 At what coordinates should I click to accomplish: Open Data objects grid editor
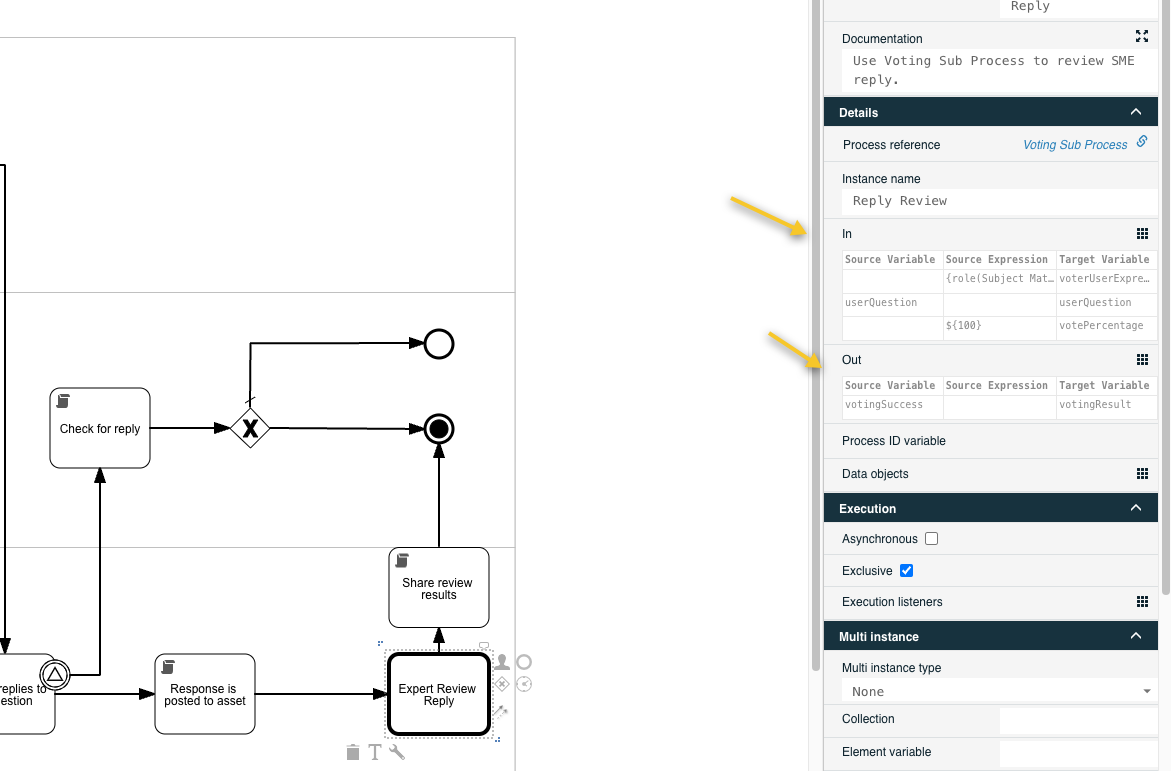[x=1142, y=474]
